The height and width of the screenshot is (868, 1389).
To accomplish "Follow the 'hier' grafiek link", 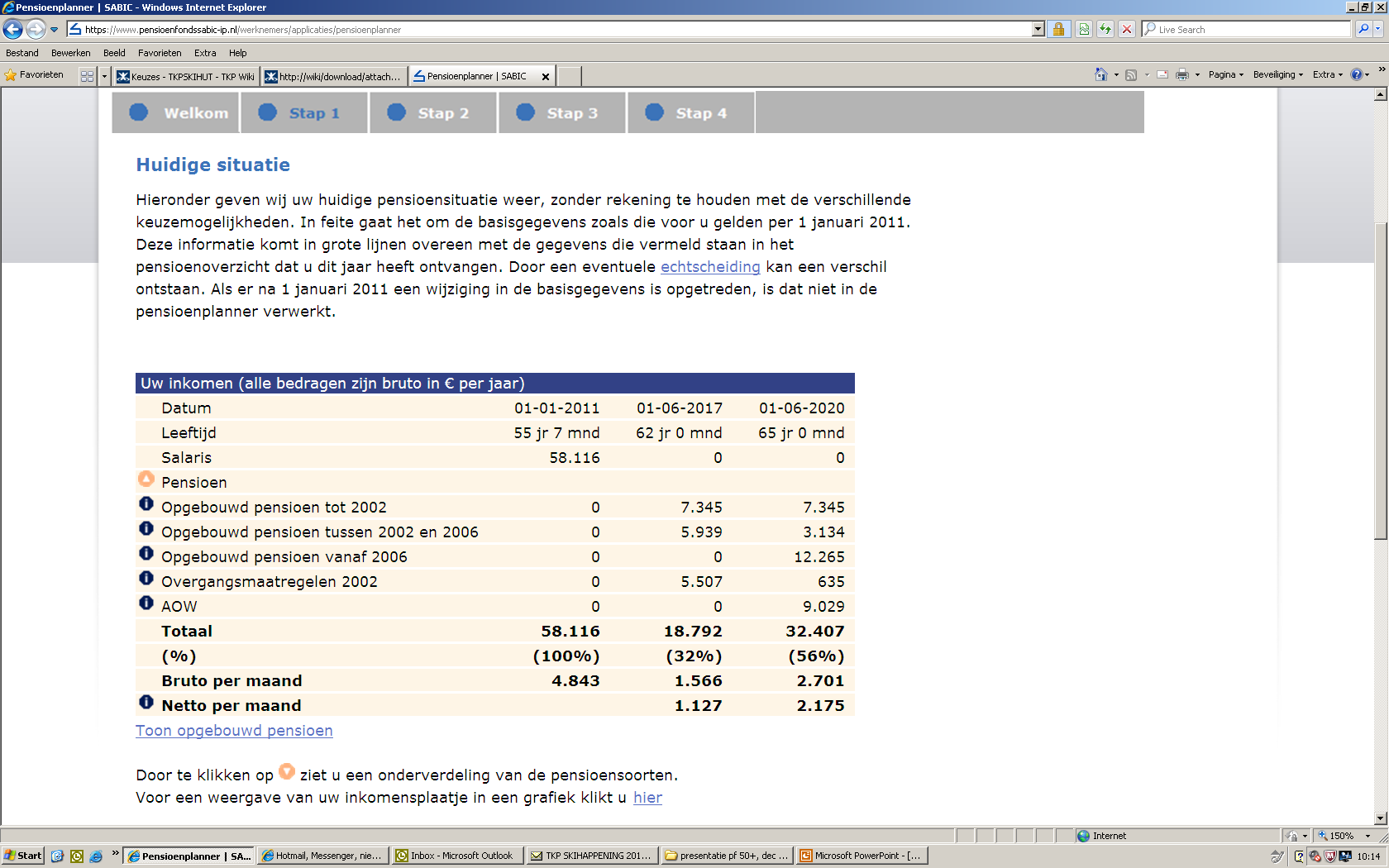I will coord(648,798).
